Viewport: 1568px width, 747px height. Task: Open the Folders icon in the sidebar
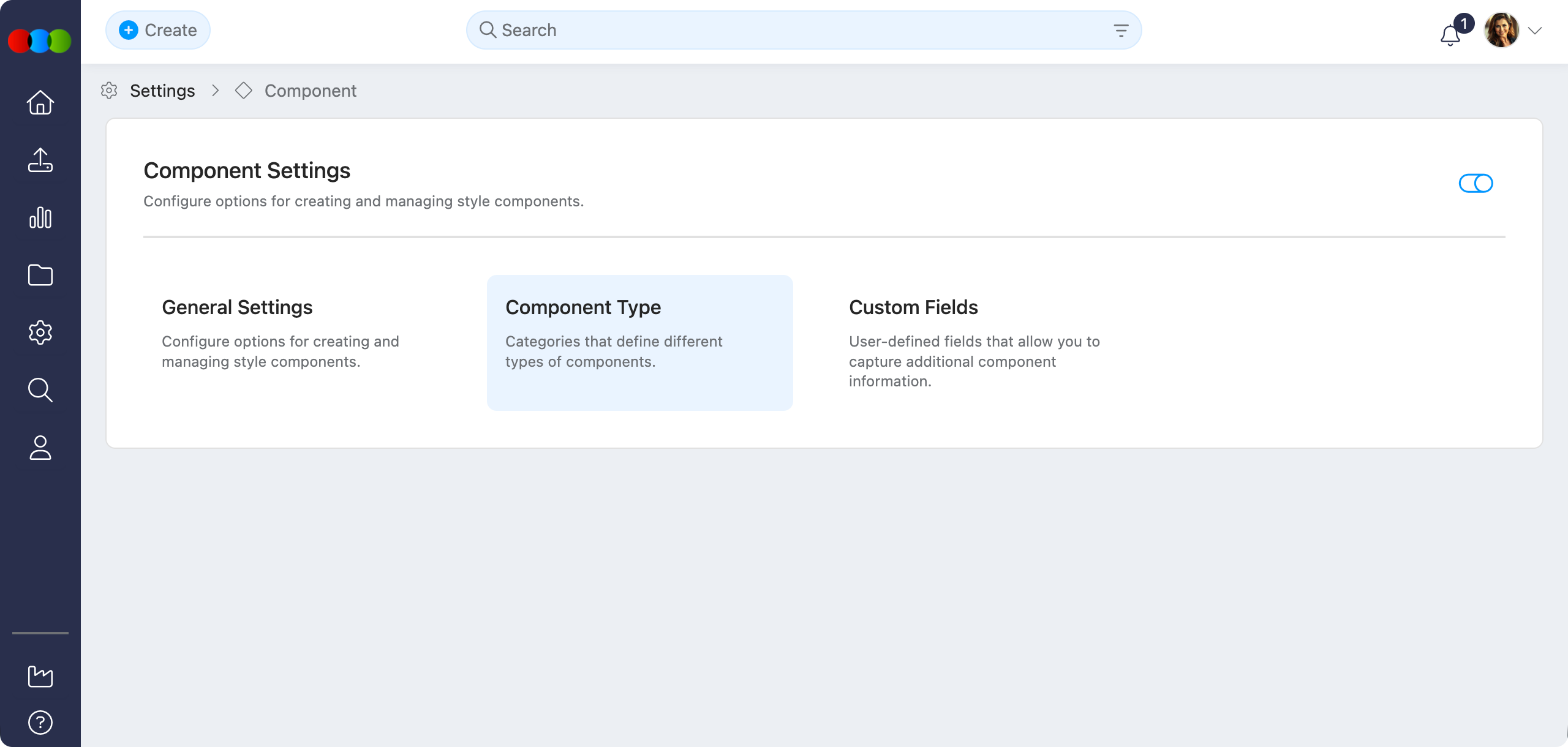pyautogui.click(x=39, y=275)
